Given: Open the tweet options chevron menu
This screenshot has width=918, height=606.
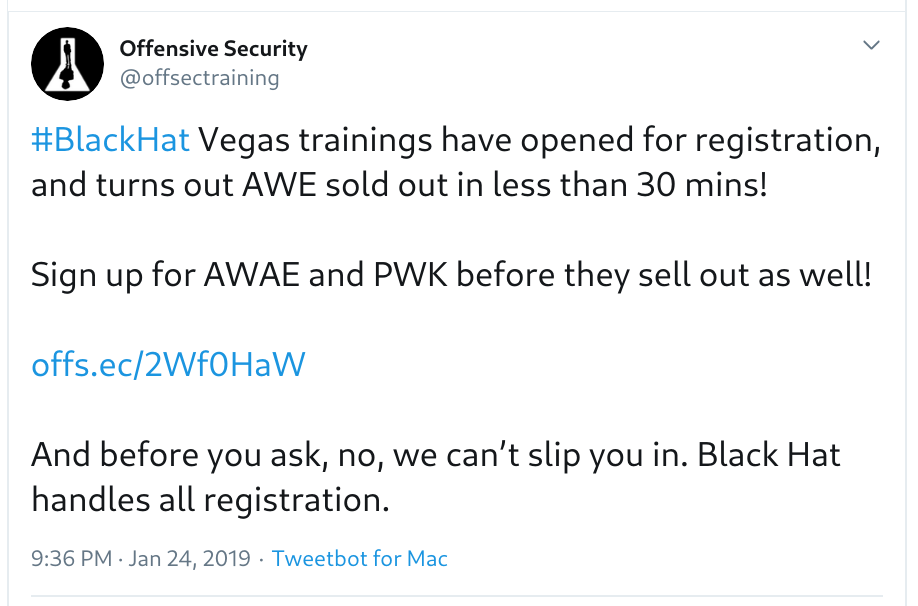Looking at the screenshot, I should click(871, 46).
